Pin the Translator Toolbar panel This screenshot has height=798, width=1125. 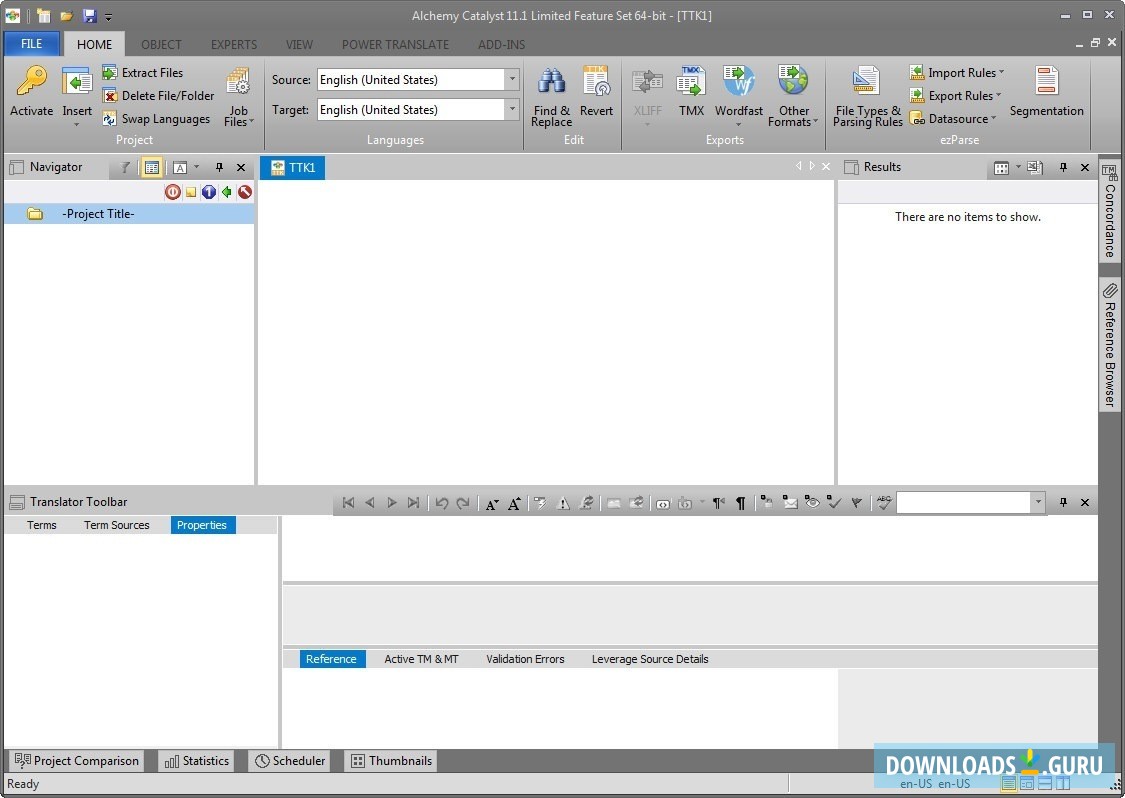click(1063, 502)
